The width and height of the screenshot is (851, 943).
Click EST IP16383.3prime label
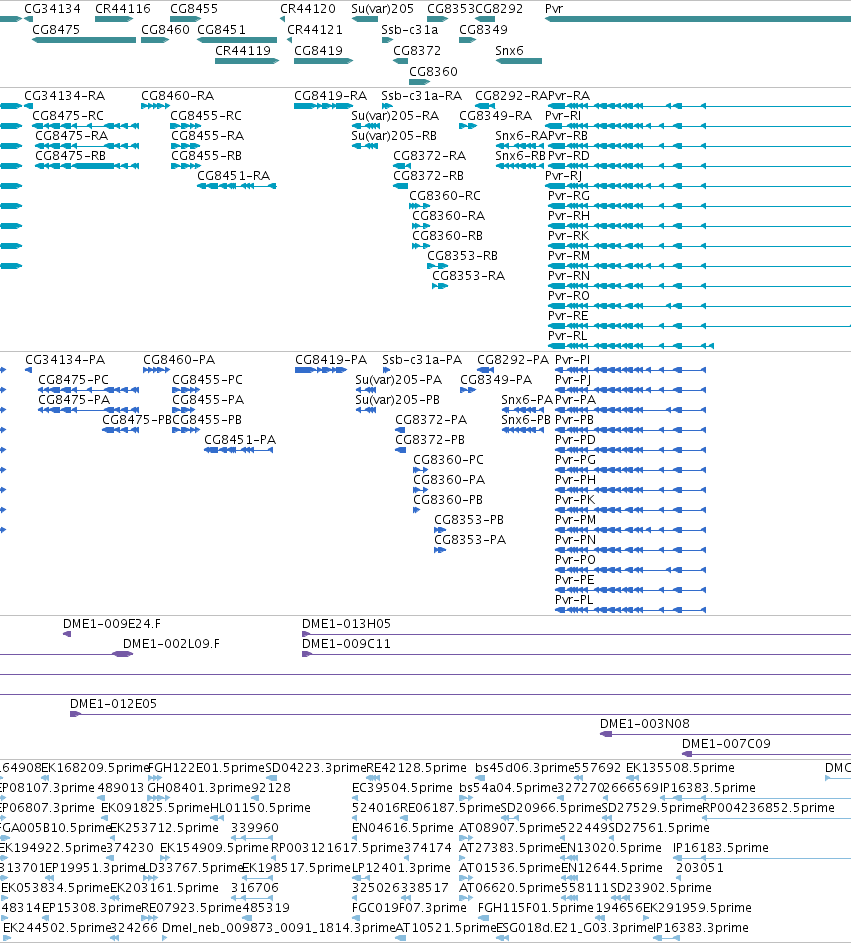coord(701,927)
